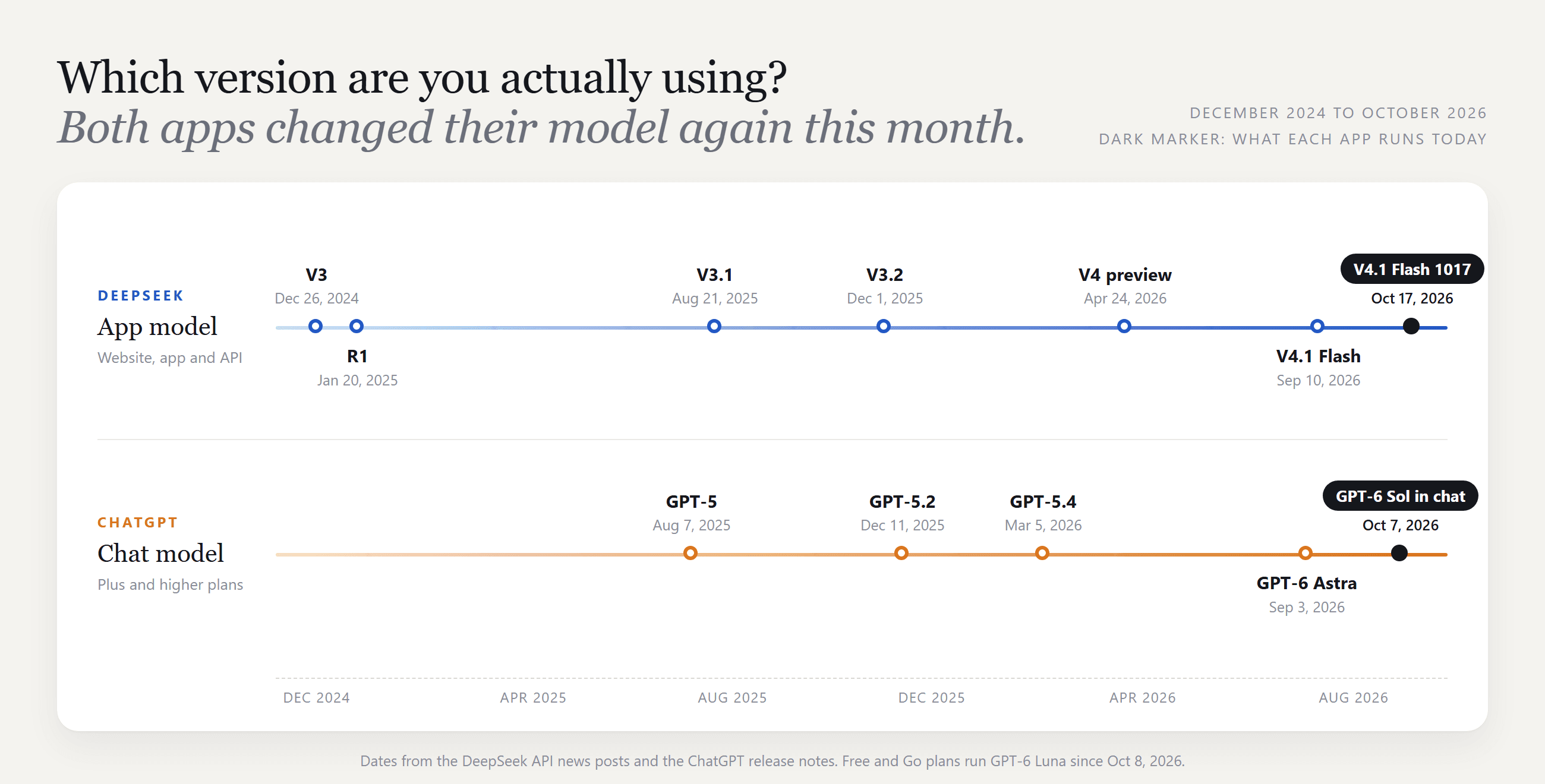Viewport: 1545px width, 784px height.
Task: Click the V3 marker on DeepSeek timeline
Action: [316, 326]
